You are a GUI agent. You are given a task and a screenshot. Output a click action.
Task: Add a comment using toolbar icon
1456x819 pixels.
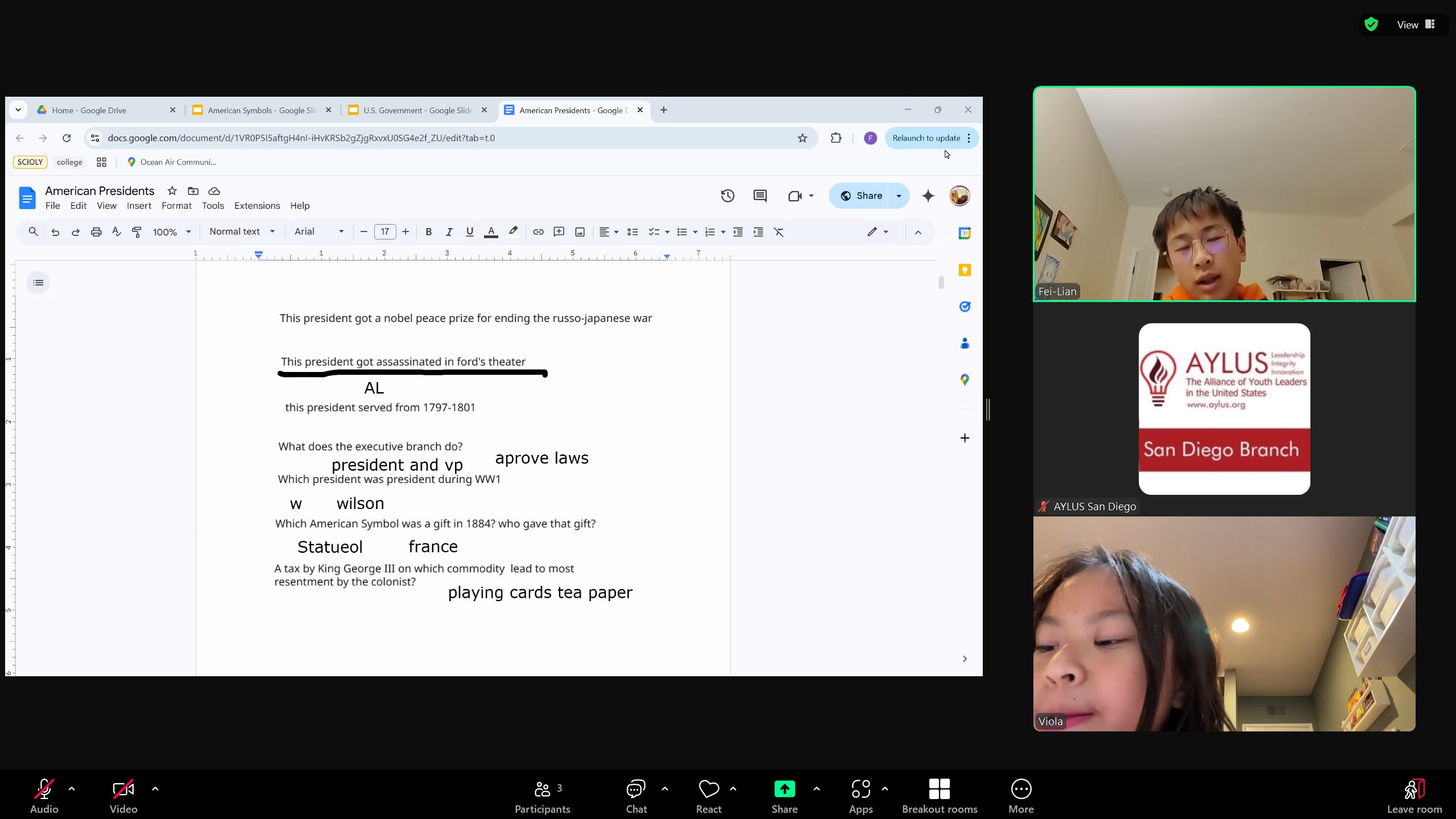pos(559,232)
